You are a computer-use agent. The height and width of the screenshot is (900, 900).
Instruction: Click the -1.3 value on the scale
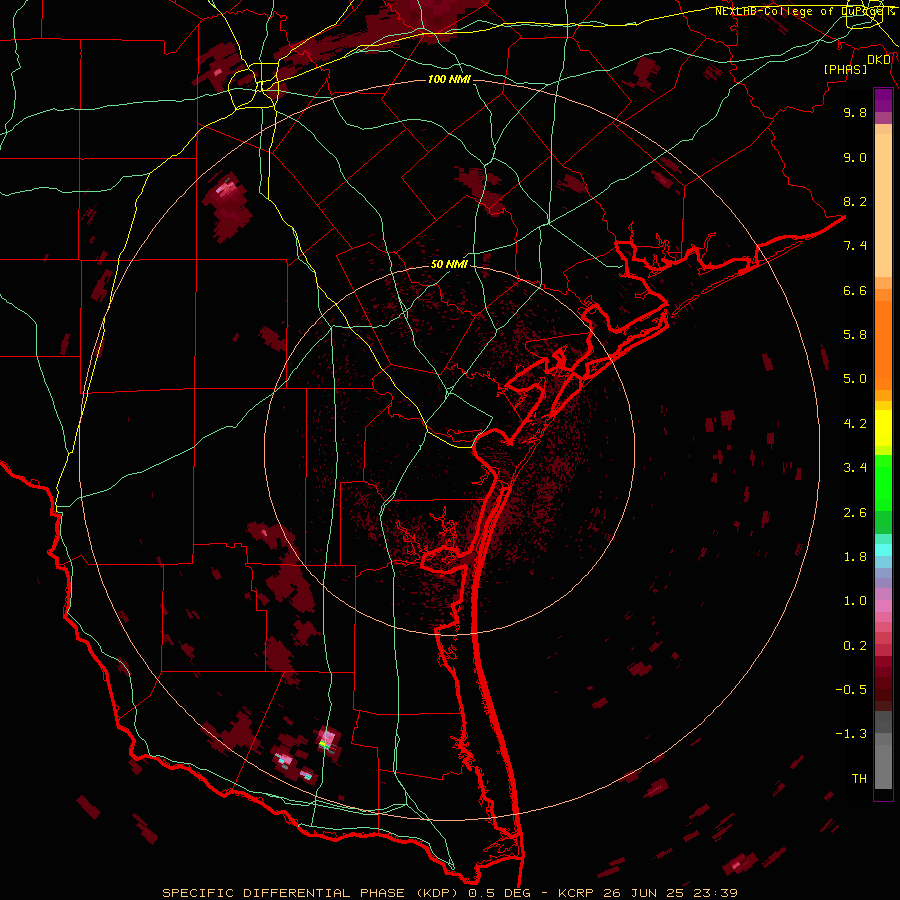851,734
